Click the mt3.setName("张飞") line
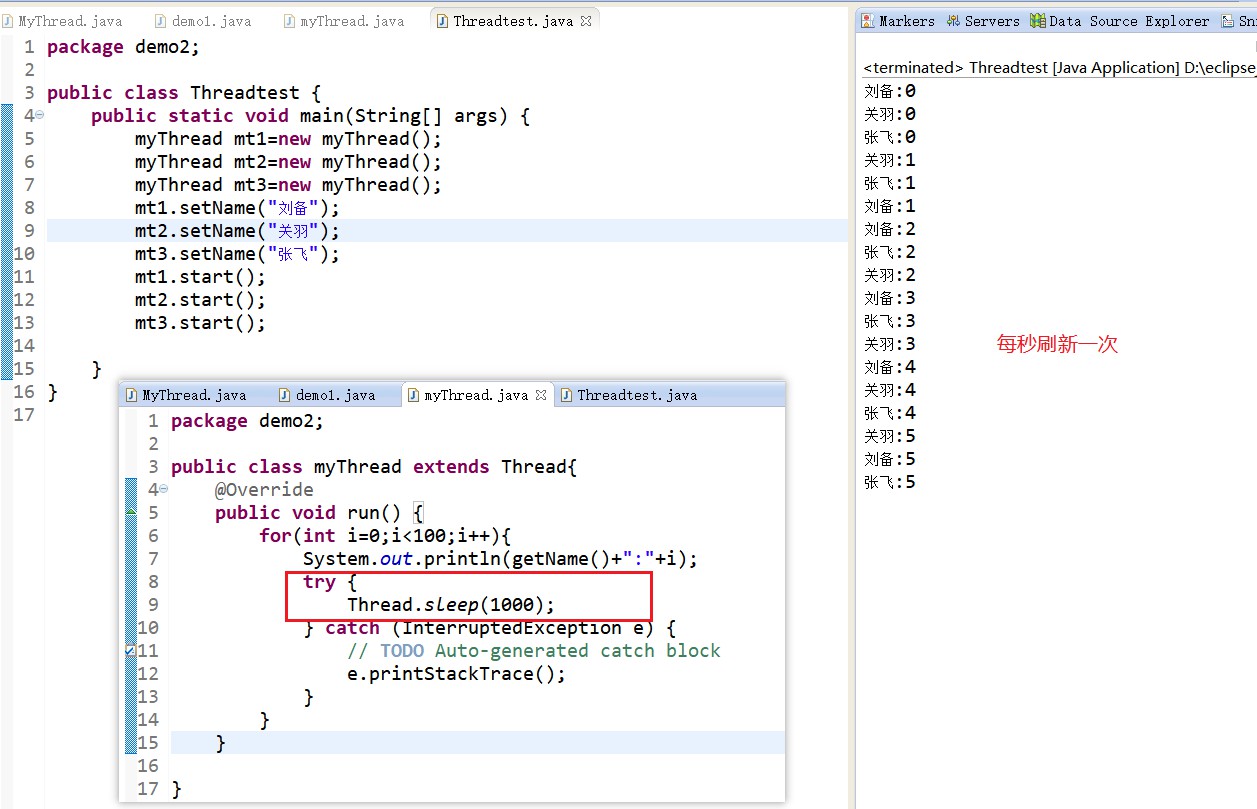Image resolution: width=1257 pixels, height=809 pixels. pos(238,254)
